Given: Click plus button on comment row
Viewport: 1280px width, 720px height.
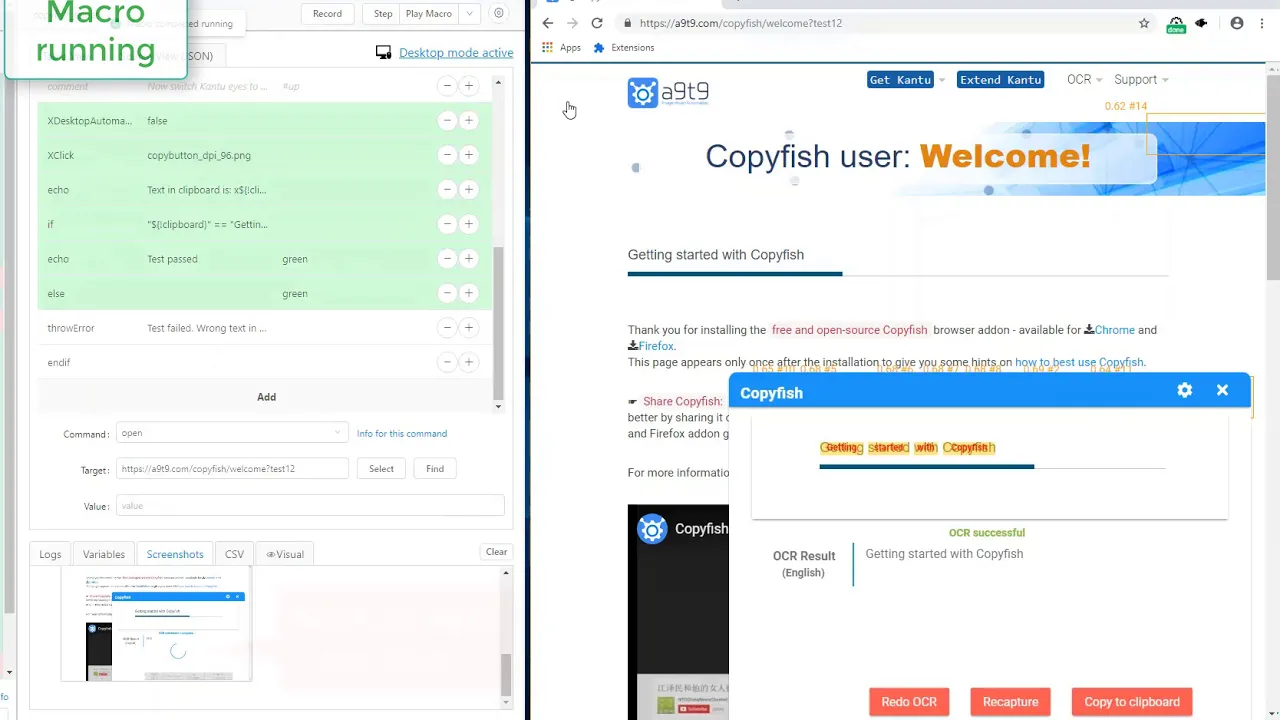Looking at the screenshot, I should pyautogui.click(x=468, y=86).
